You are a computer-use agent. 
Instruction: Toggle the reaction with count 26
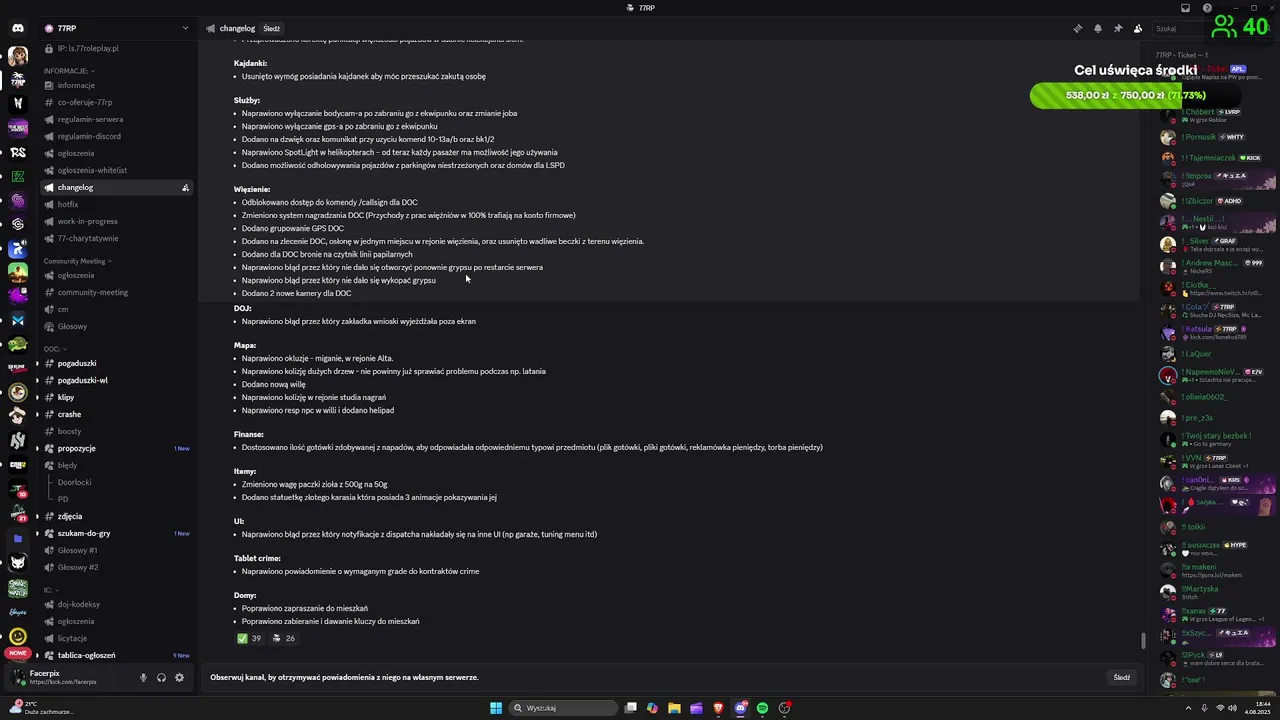pyautogui.click(x=284, y=638)
